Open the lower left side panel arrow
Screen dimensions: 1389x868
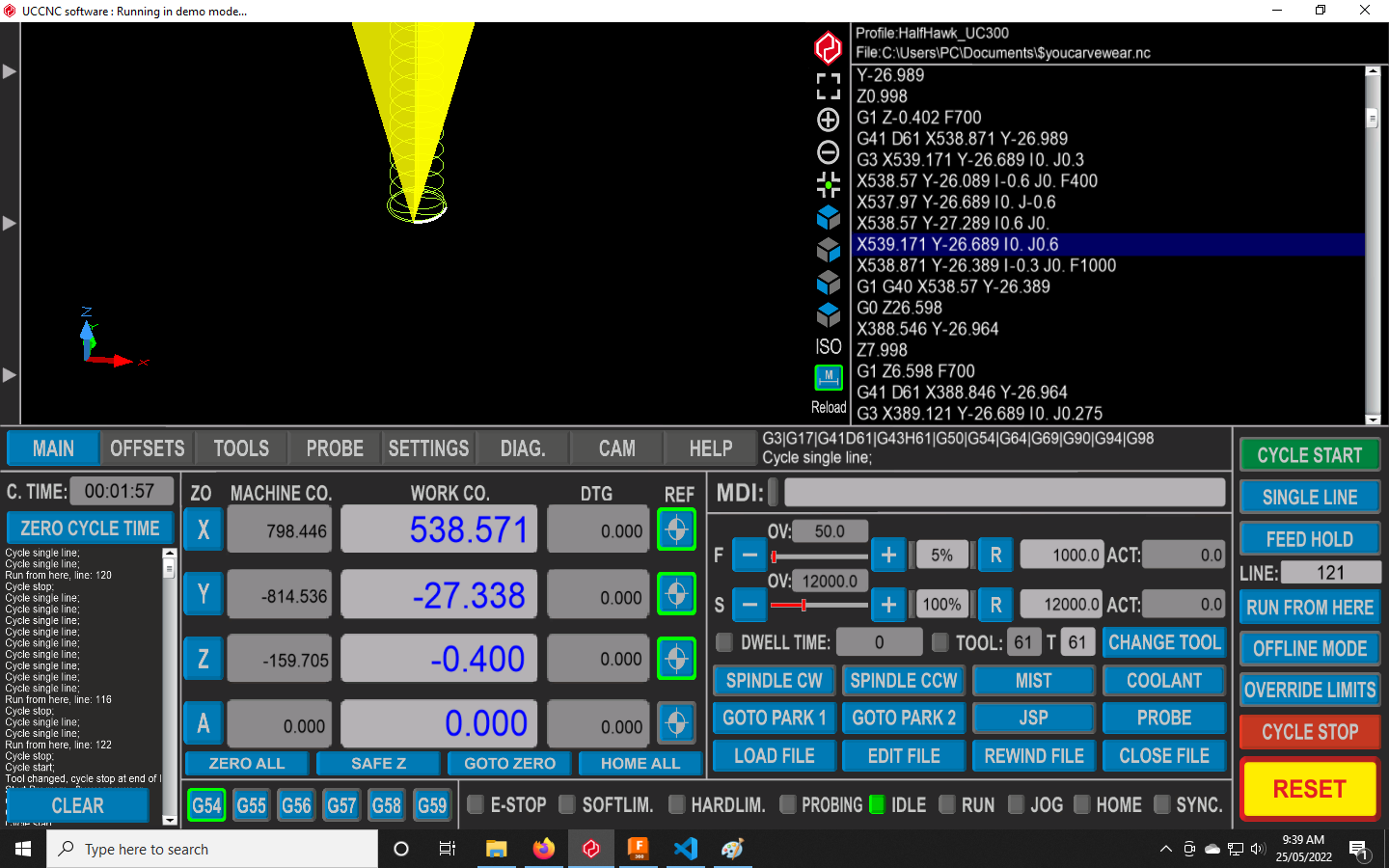9,374
